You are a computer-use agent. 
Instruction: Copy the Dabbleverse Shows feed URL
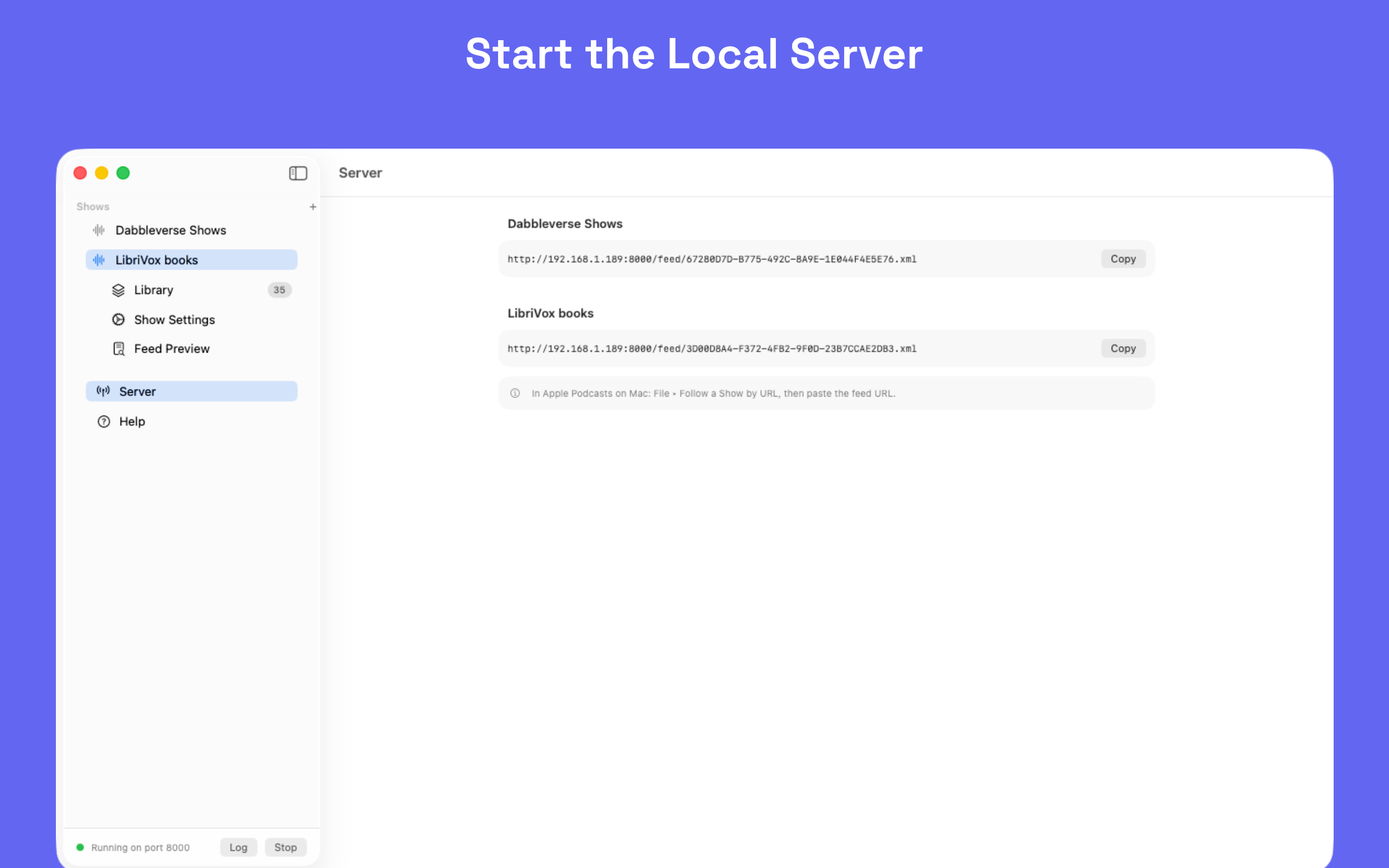1123,259
